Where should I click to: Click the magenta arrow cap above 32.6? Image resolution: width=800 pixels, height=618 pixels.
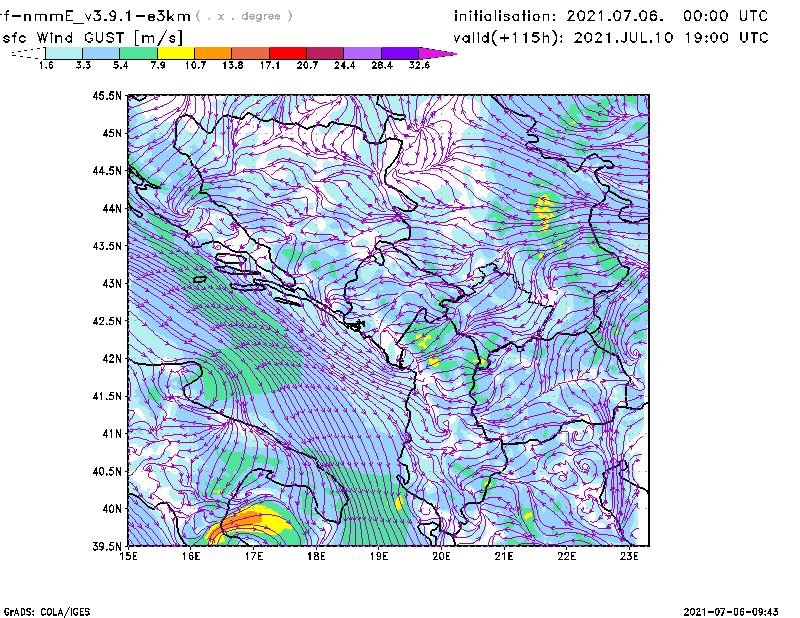(x=437, y=53)
